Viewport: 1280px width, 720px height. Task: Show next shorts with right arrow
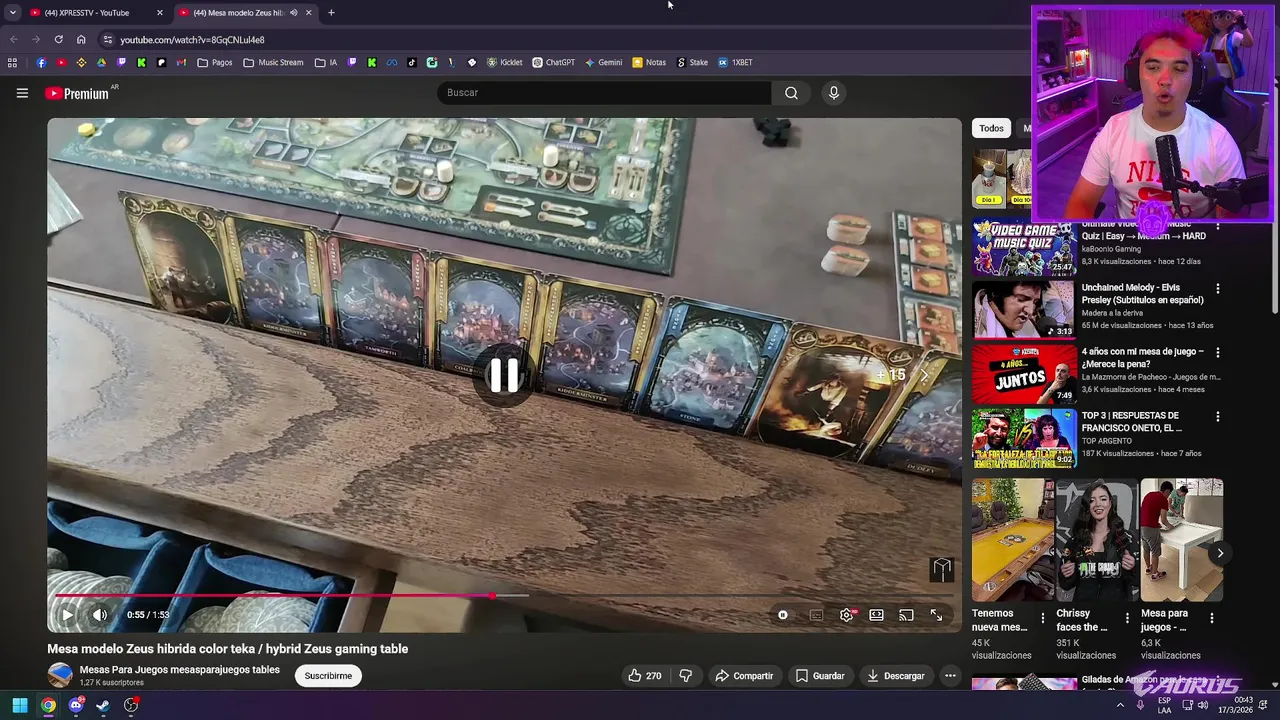[1220, 553]
